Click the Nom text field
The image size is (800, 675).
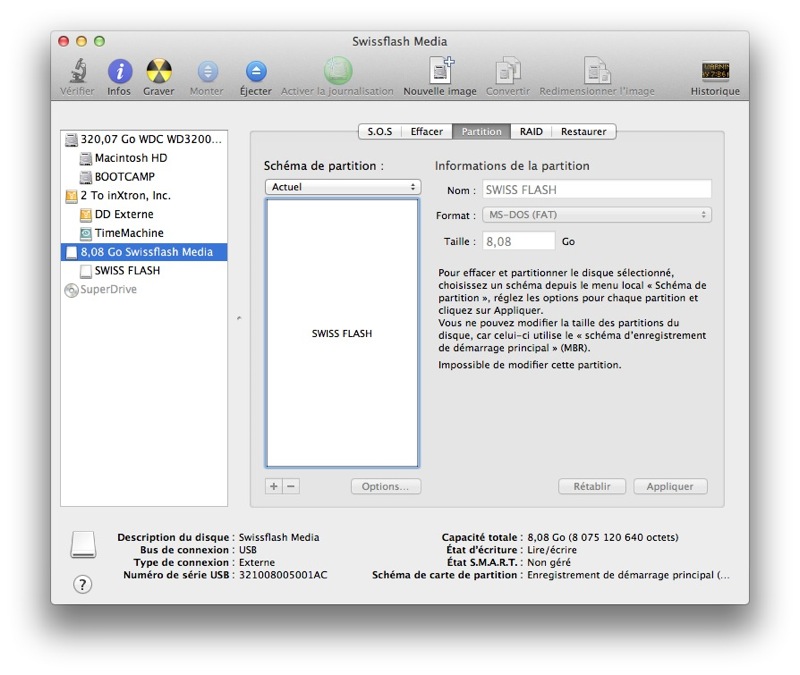click(x=596, y=189)
